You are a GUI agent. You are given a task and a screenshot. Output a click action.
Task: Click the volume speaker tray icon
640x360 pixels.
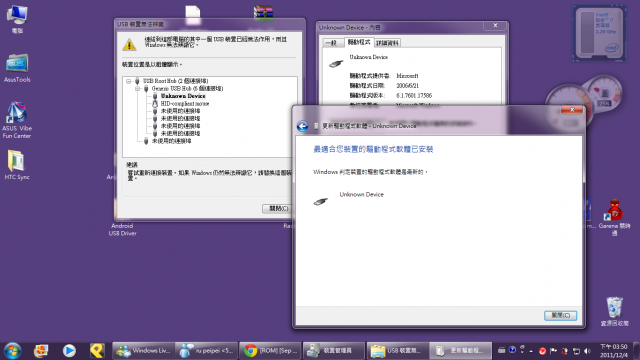[x=587, y=351]
